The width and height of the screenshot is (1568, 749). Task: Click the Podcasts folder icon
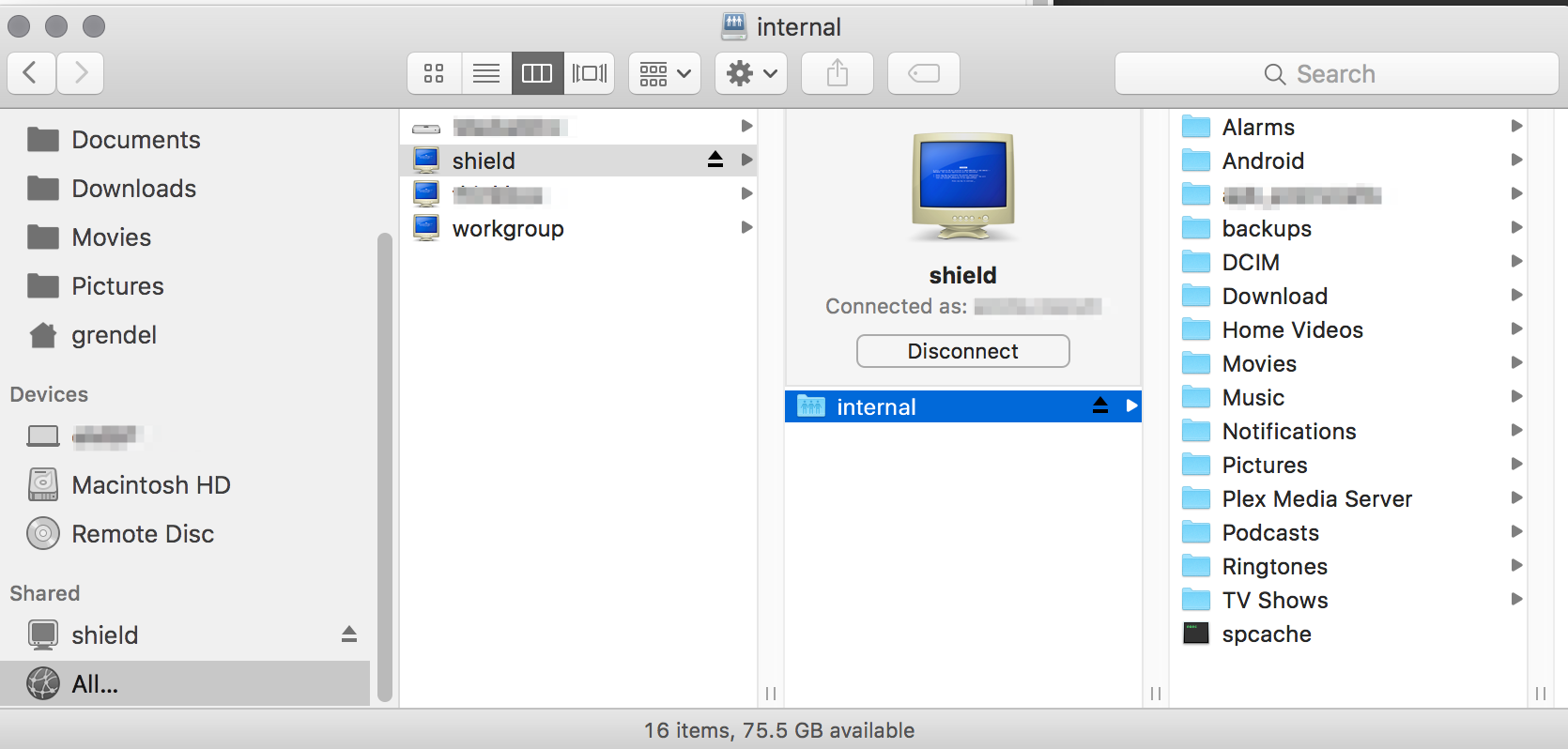coord(1196,532)
